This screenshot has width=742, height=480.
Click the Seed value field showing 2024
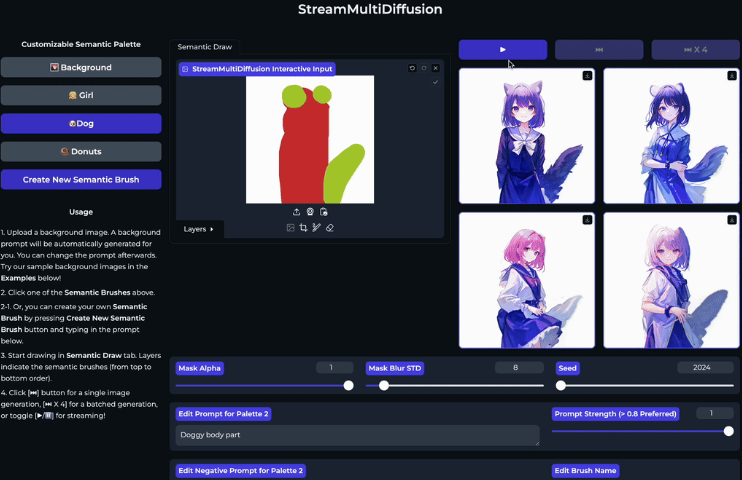click(x=705, y=367)
